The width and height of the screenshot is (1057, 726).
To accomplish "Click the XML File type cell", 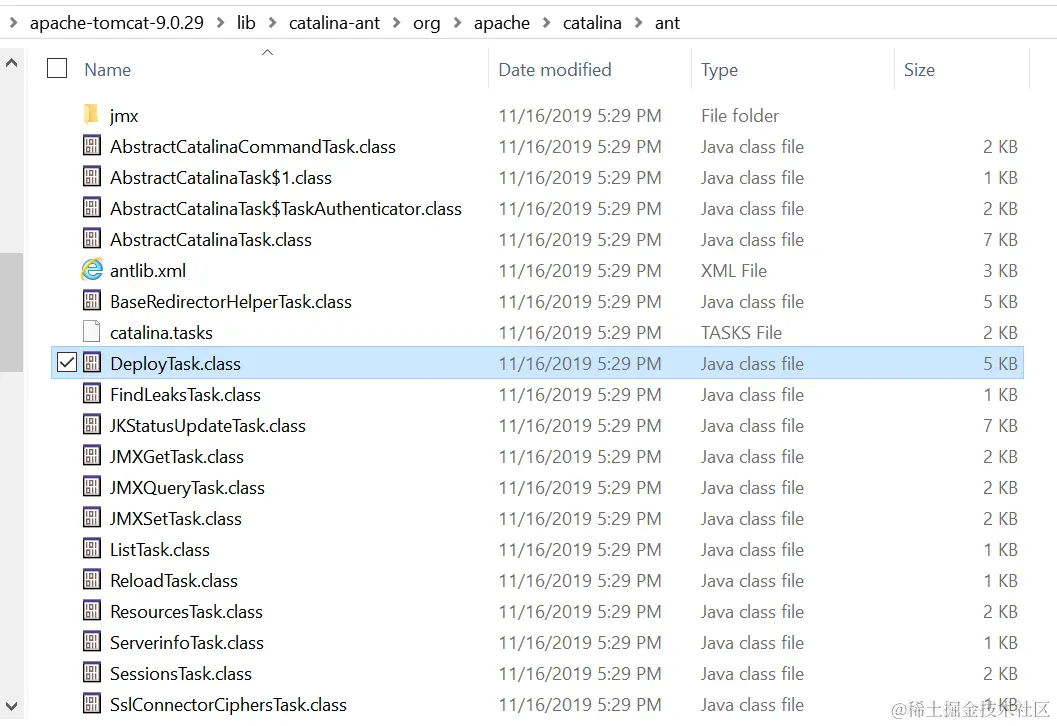I will (733, 271).
